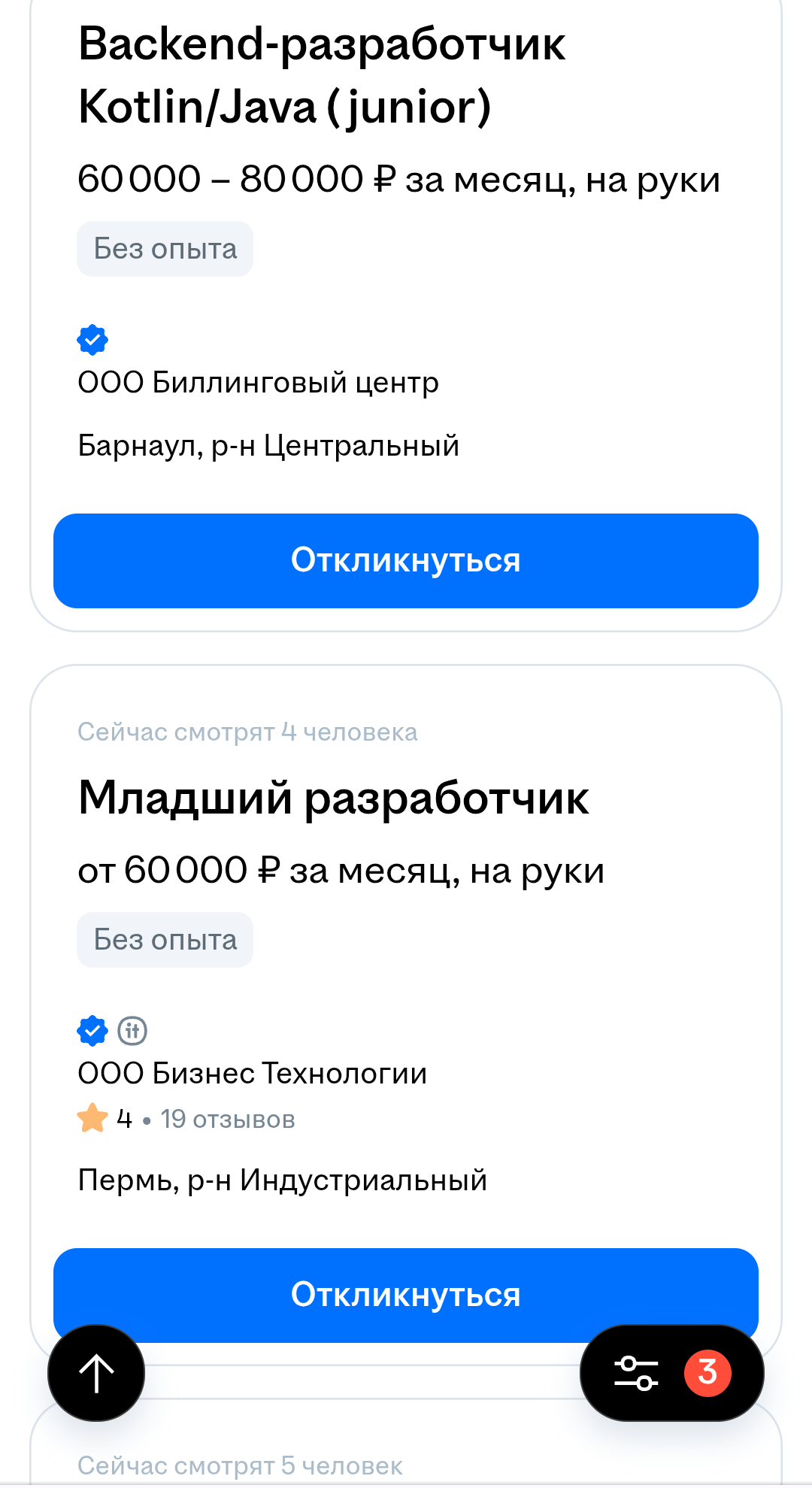Tap the red badge showing 3 active filters
The image size is (812, 1488).
(x=707, y=1373)
